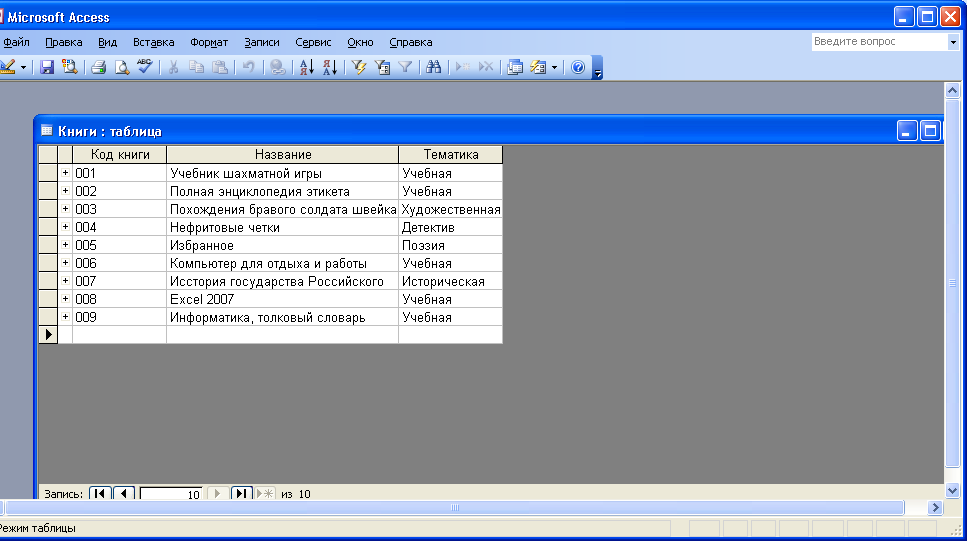Expand subdatasheet for record 003
The image size is (967, 541).
tap(65, 209)
